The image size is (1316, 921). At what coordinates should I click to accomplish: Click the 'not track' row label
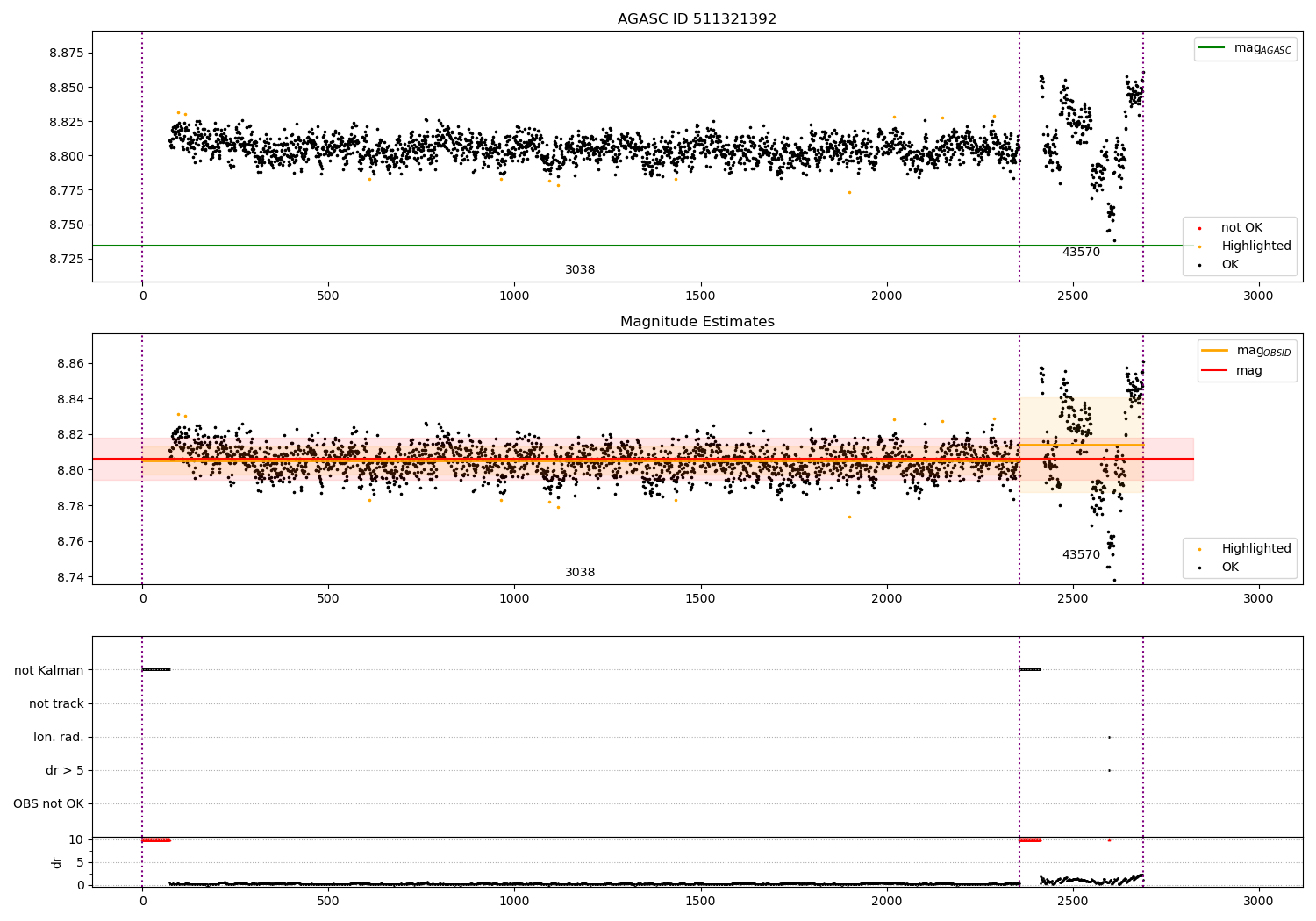pyautogui.click(x=56, y=703)
